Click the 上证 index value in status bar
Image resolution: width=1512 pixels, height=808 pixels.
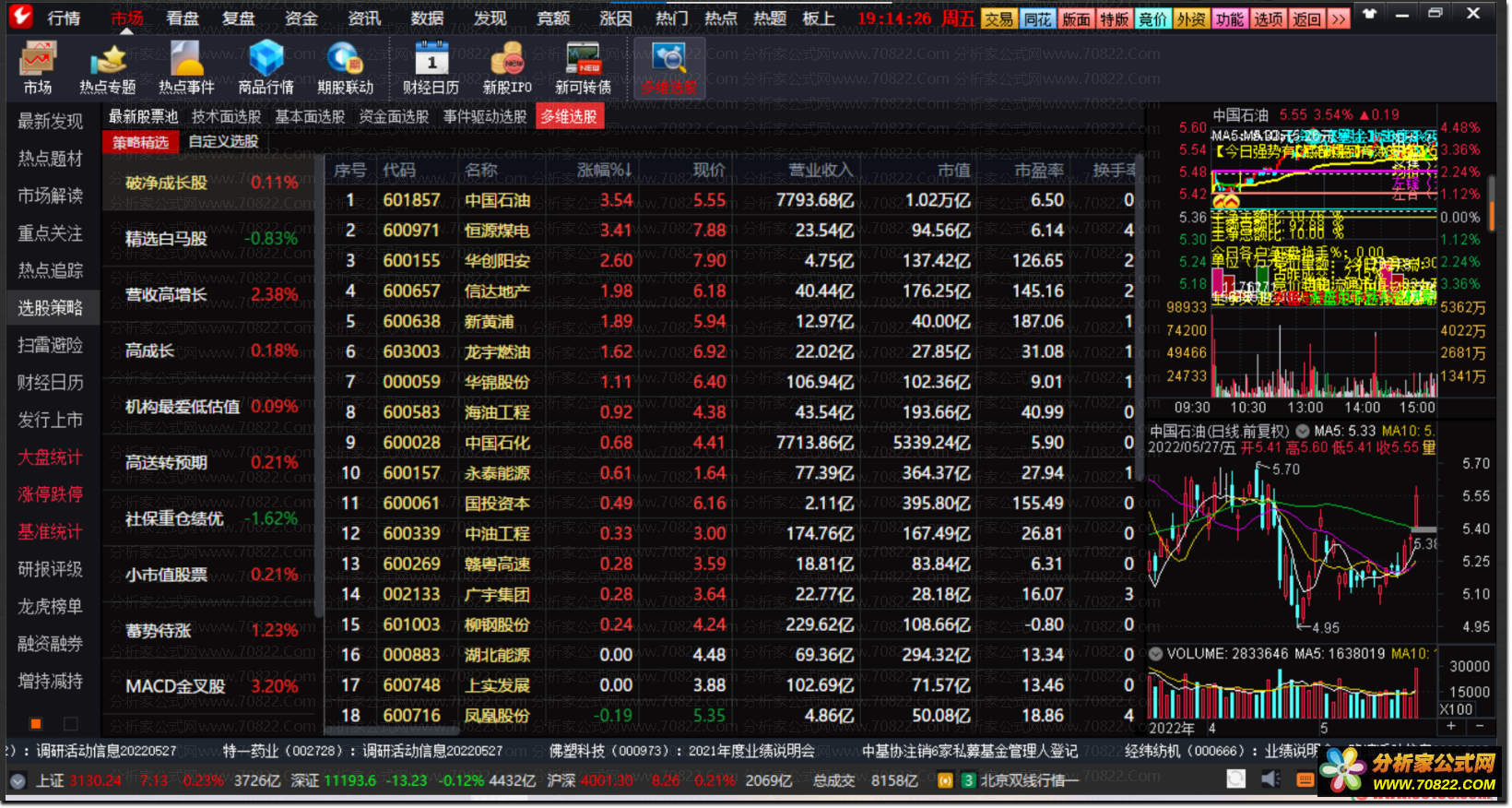coord(95,780)
